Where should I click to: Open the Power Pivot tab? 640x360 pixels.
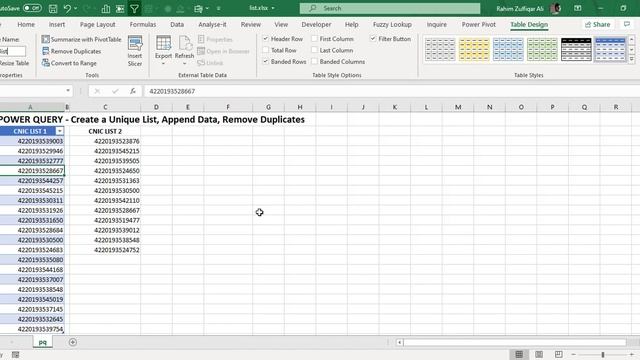point(478,24)
